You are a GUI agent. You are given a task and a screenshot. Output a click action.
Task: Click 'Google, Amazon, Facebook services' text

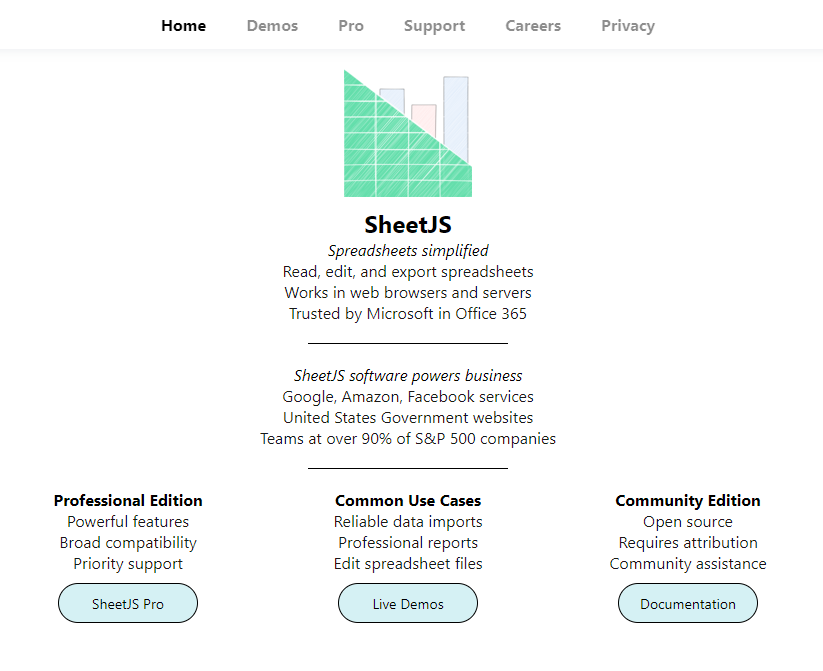(408, 396)
